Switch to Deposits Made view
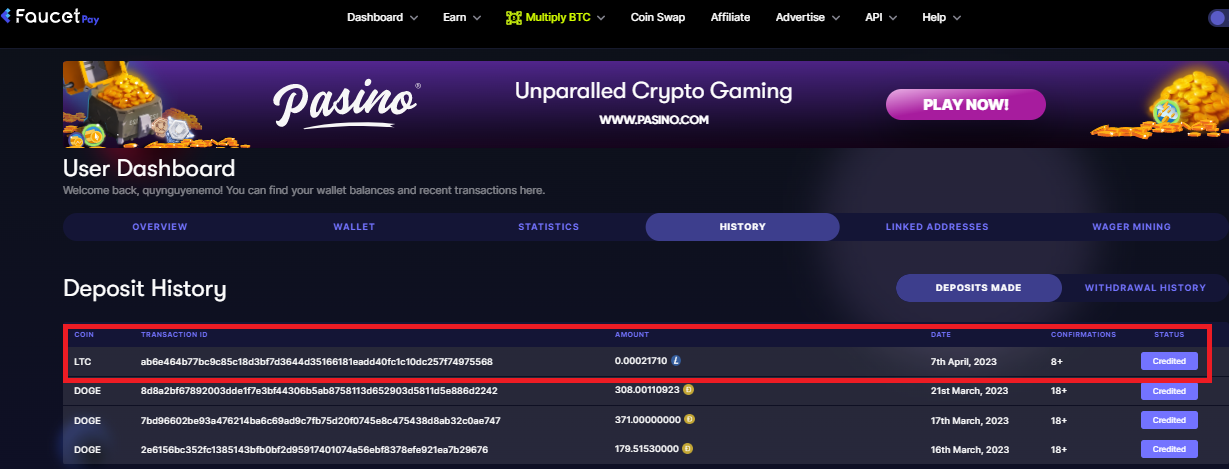1229x469 pixels. pyautogui.click(x=978, y=288)
